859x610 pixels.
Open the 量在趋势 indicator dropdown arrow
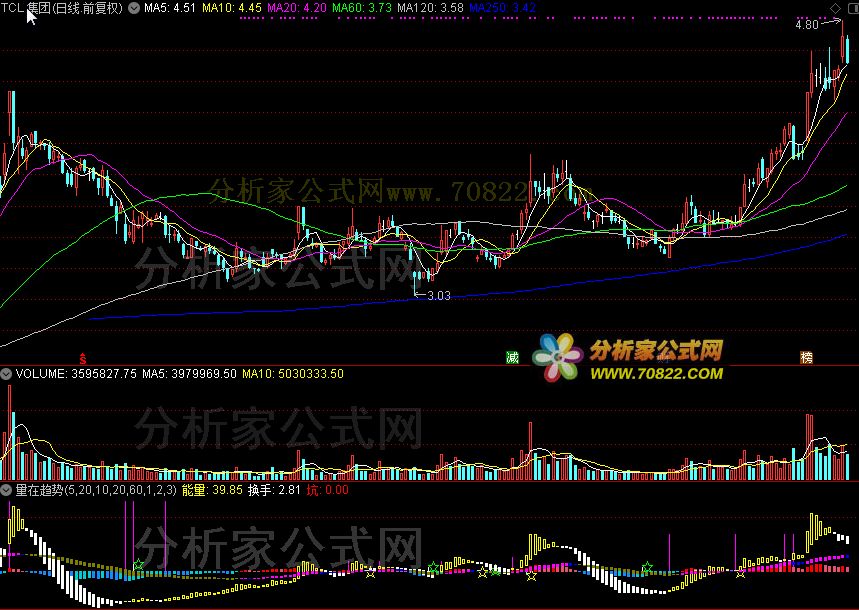click(6, 490)
